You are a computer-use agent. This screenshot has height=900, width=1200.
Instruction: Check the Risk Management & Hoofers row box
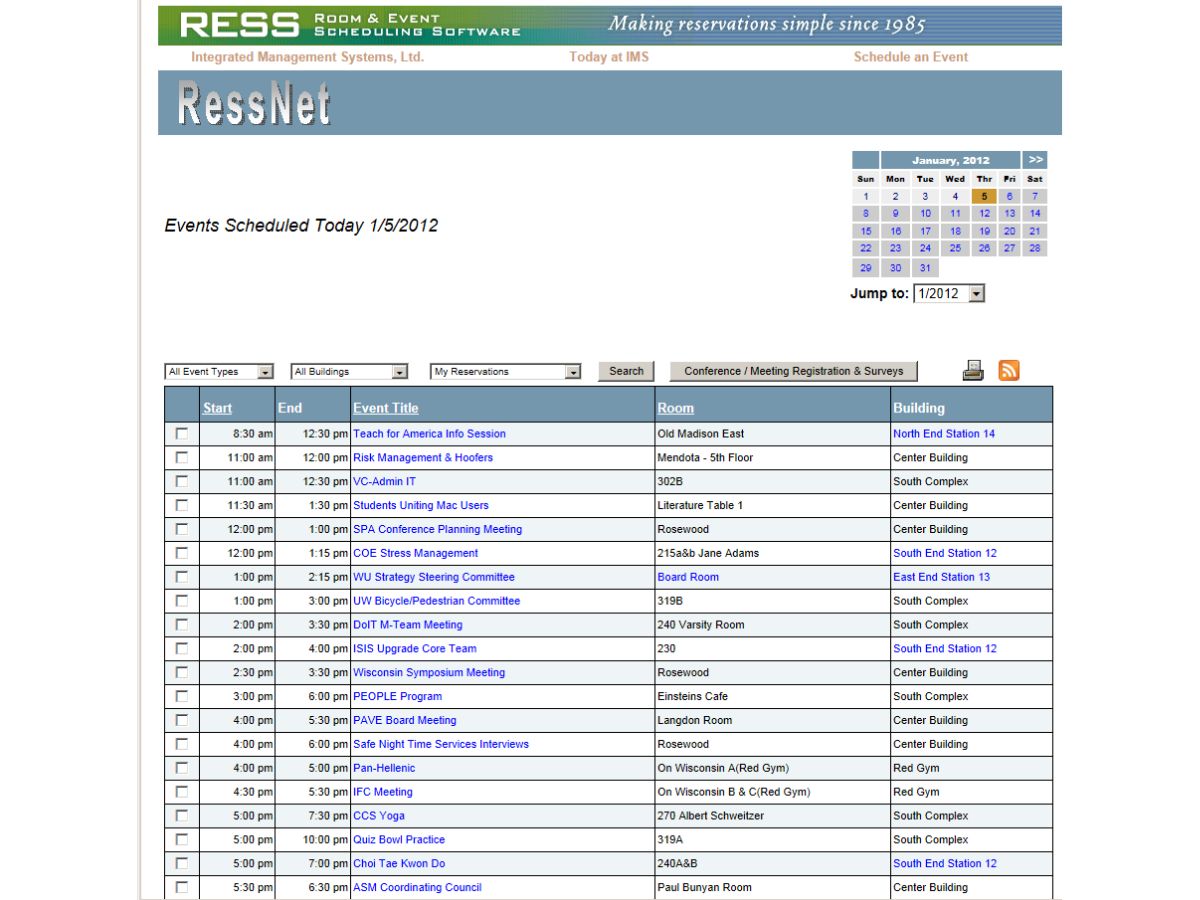[x=181, y=458]
